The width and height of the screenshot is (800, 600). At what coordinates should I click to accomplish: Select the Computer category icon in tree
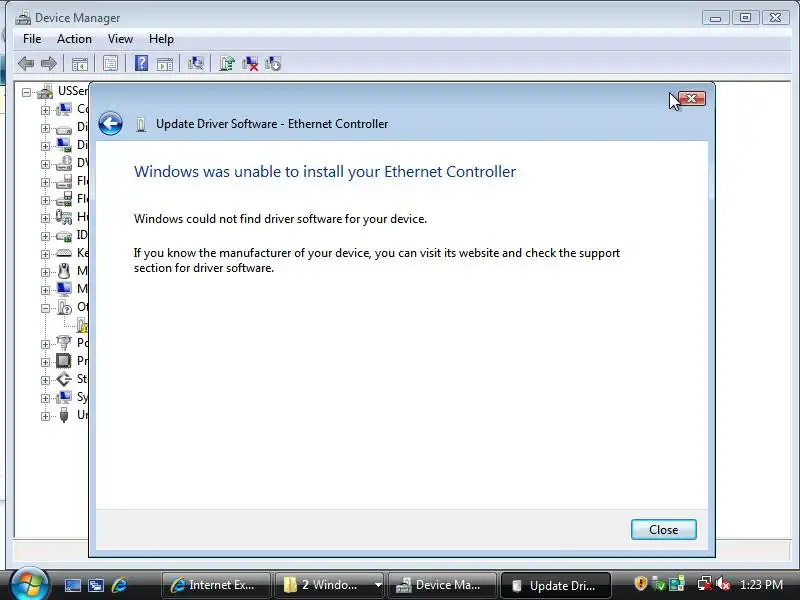(x=64, y=109)
